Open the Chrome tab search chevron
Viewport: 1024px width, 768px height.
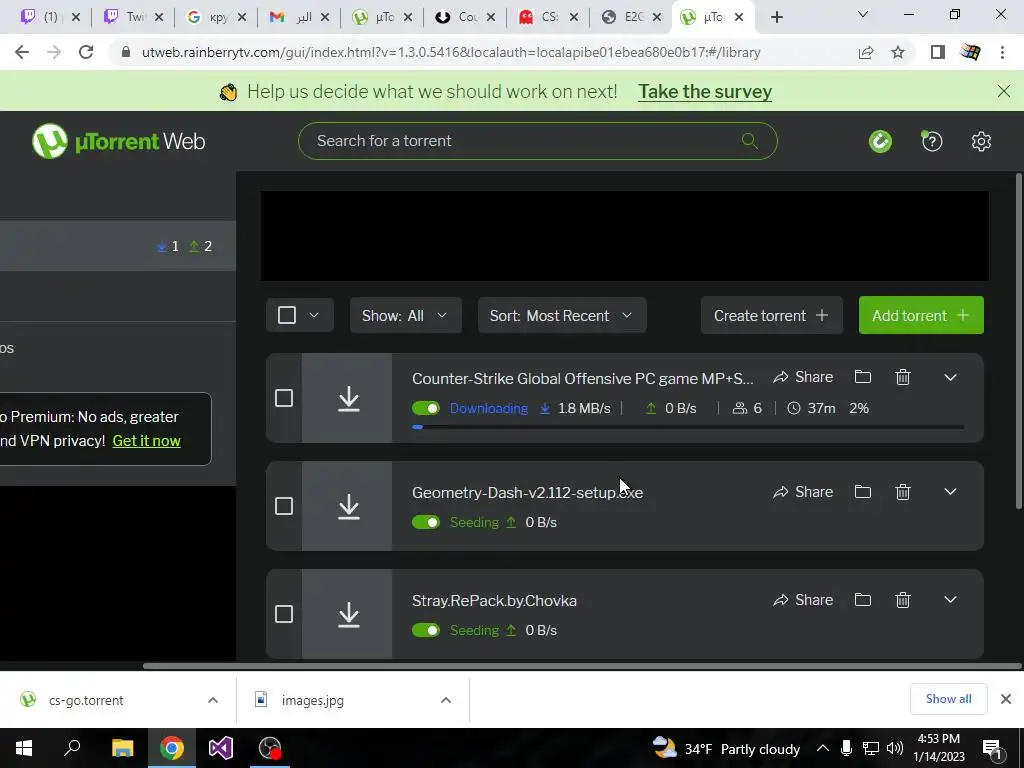pos(863,14)
